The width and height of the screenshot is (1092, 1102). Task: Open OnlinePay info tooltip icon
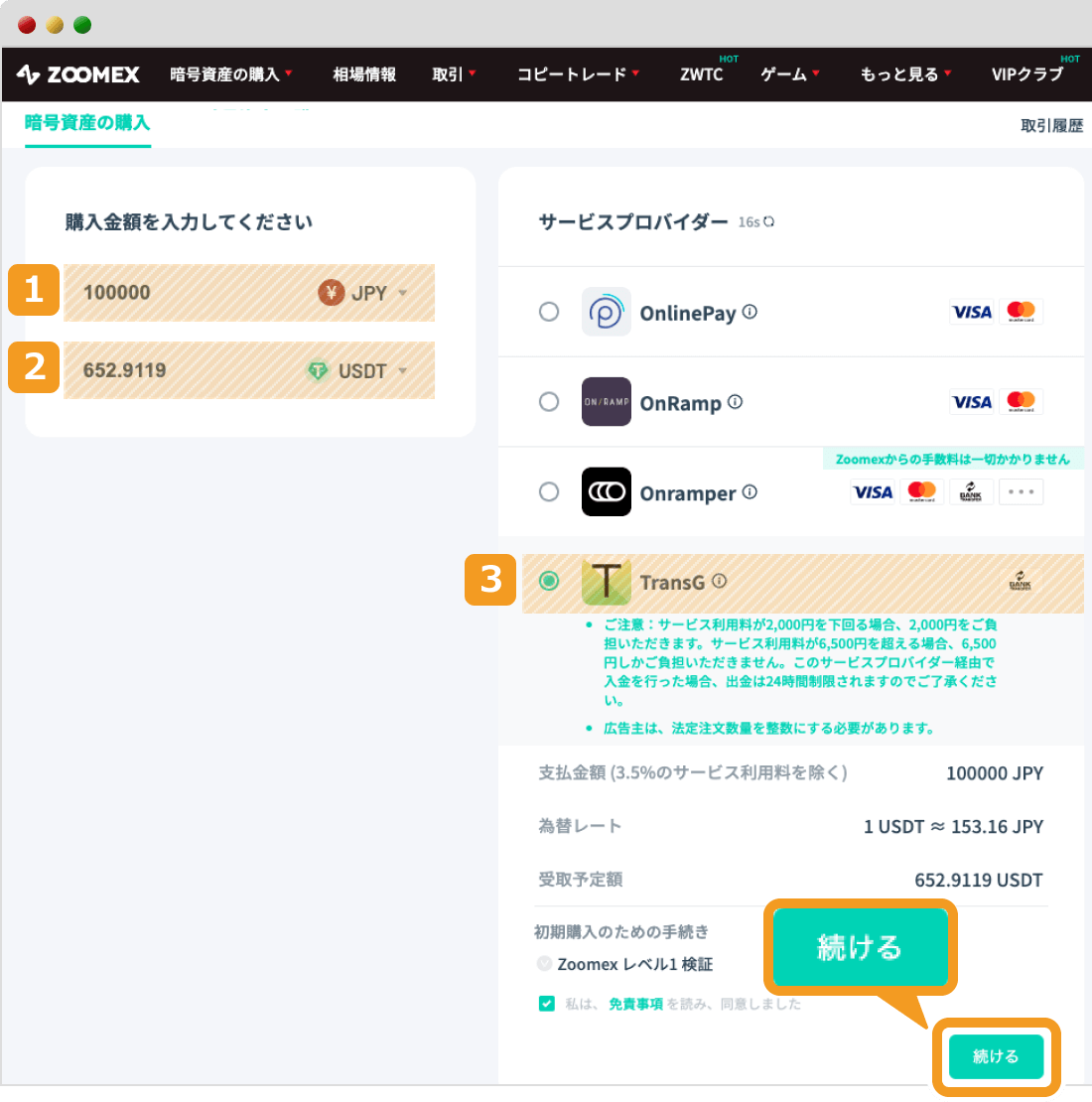(x=750, y=312)
